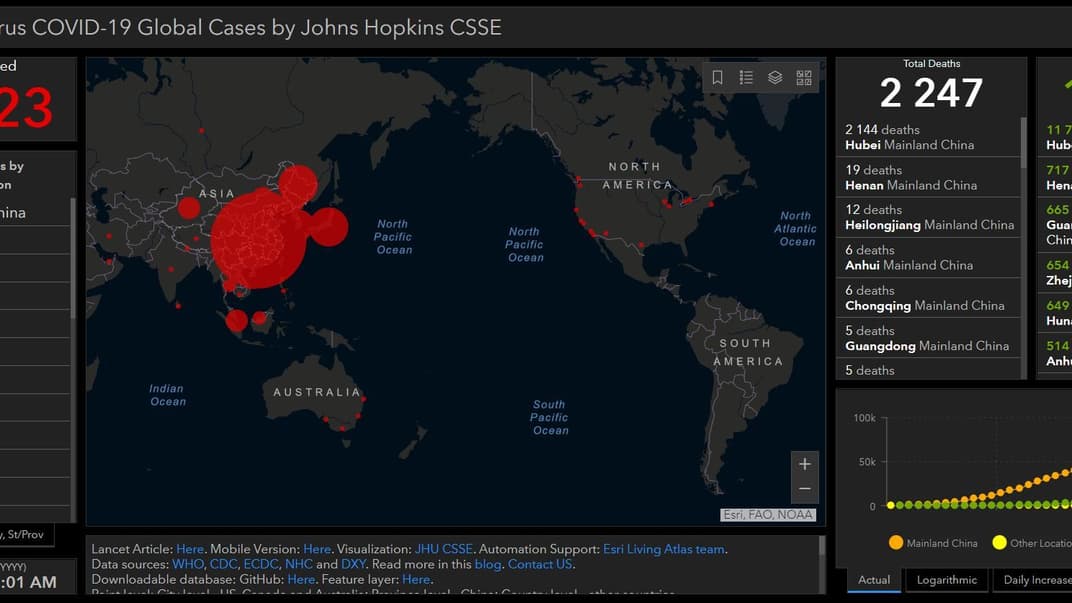Open the basemap gallery grid icon
Screen dimensions: 1072x603
click(x=804, y=78)
